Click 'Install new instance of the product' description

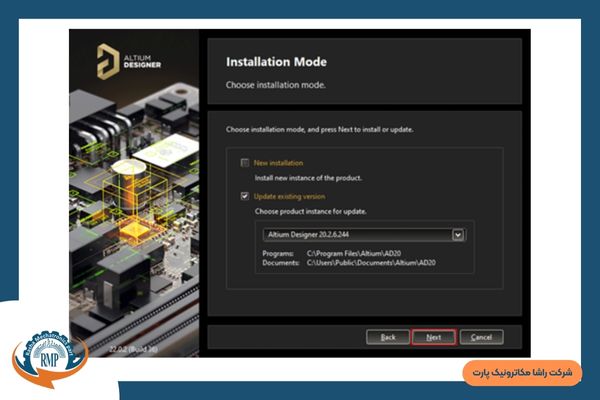(x=308, y=177)
